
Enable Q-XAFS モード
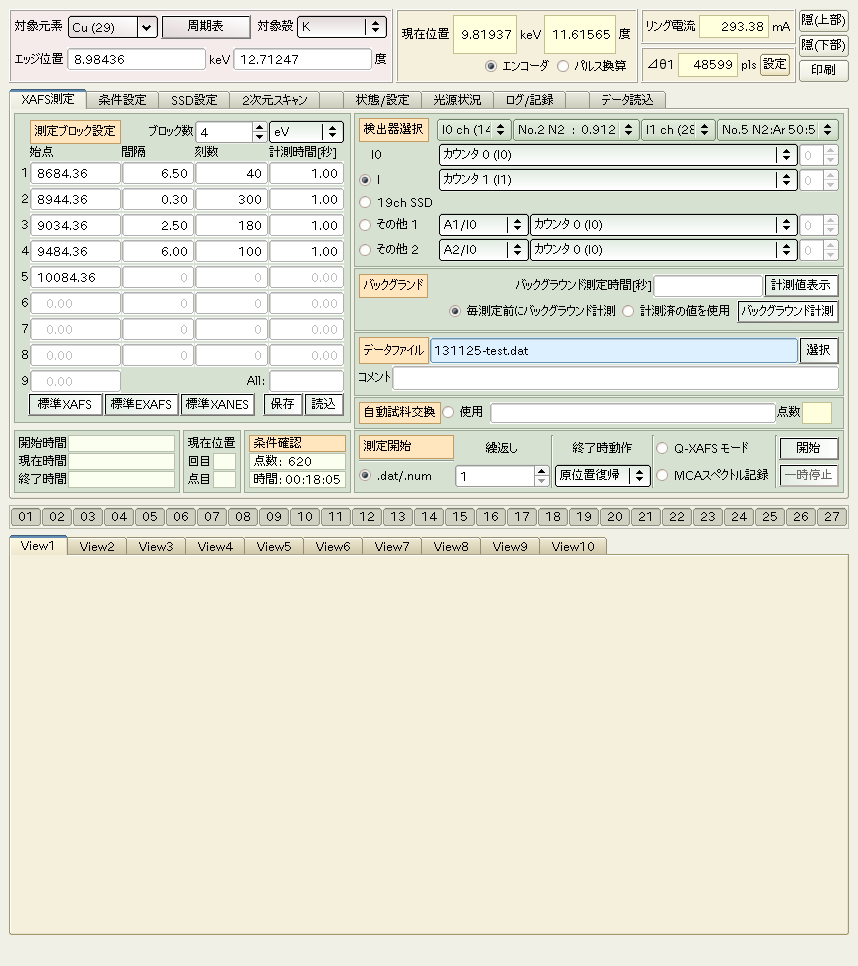(x=662, y=448)
